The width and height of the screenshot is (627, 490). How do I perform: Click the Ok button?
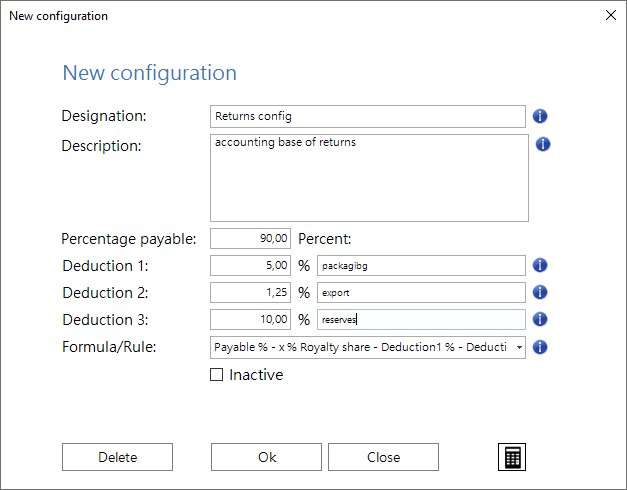(x=266, y=457)
